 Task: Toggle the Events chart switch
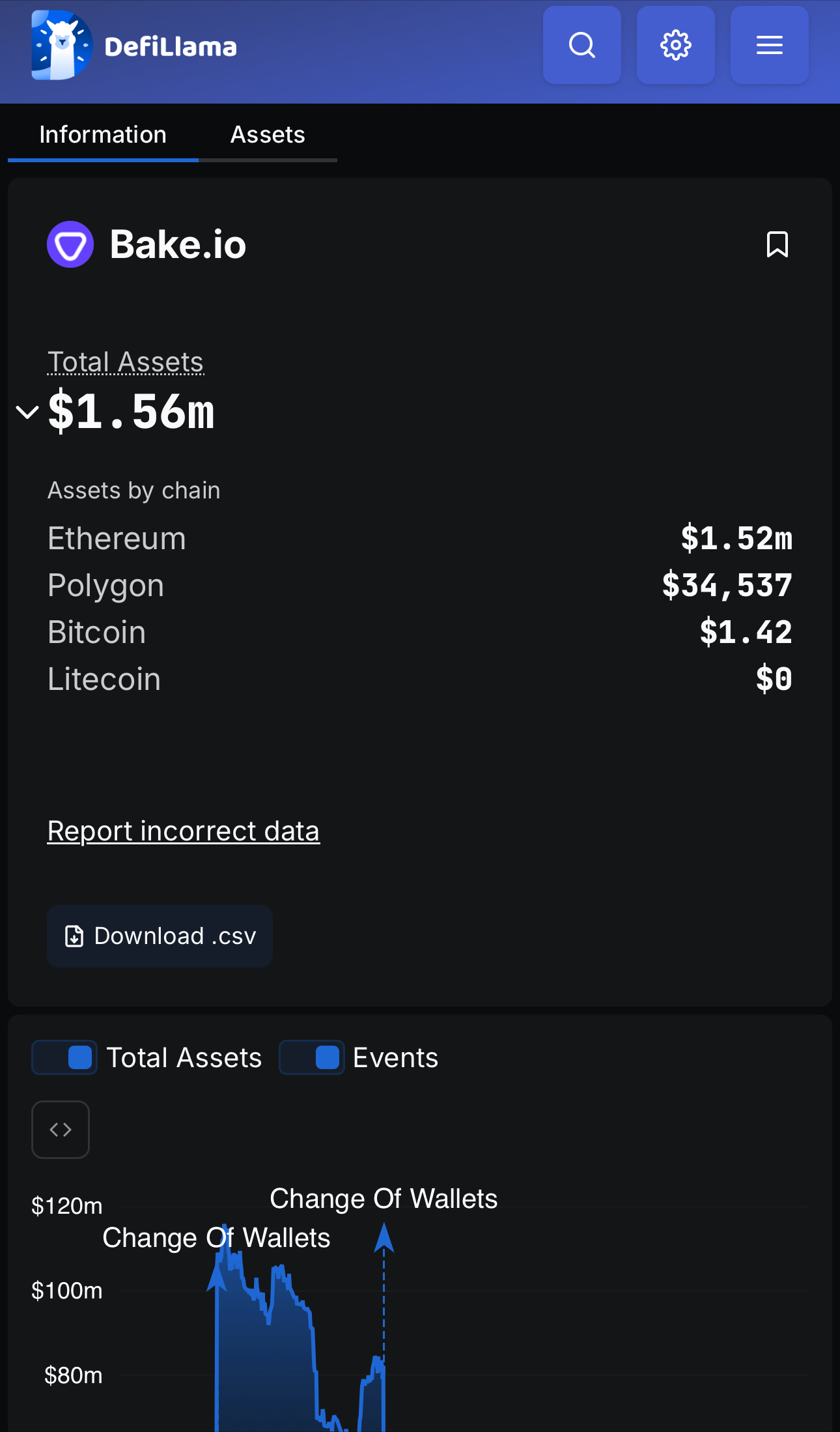coord(312,1057)
